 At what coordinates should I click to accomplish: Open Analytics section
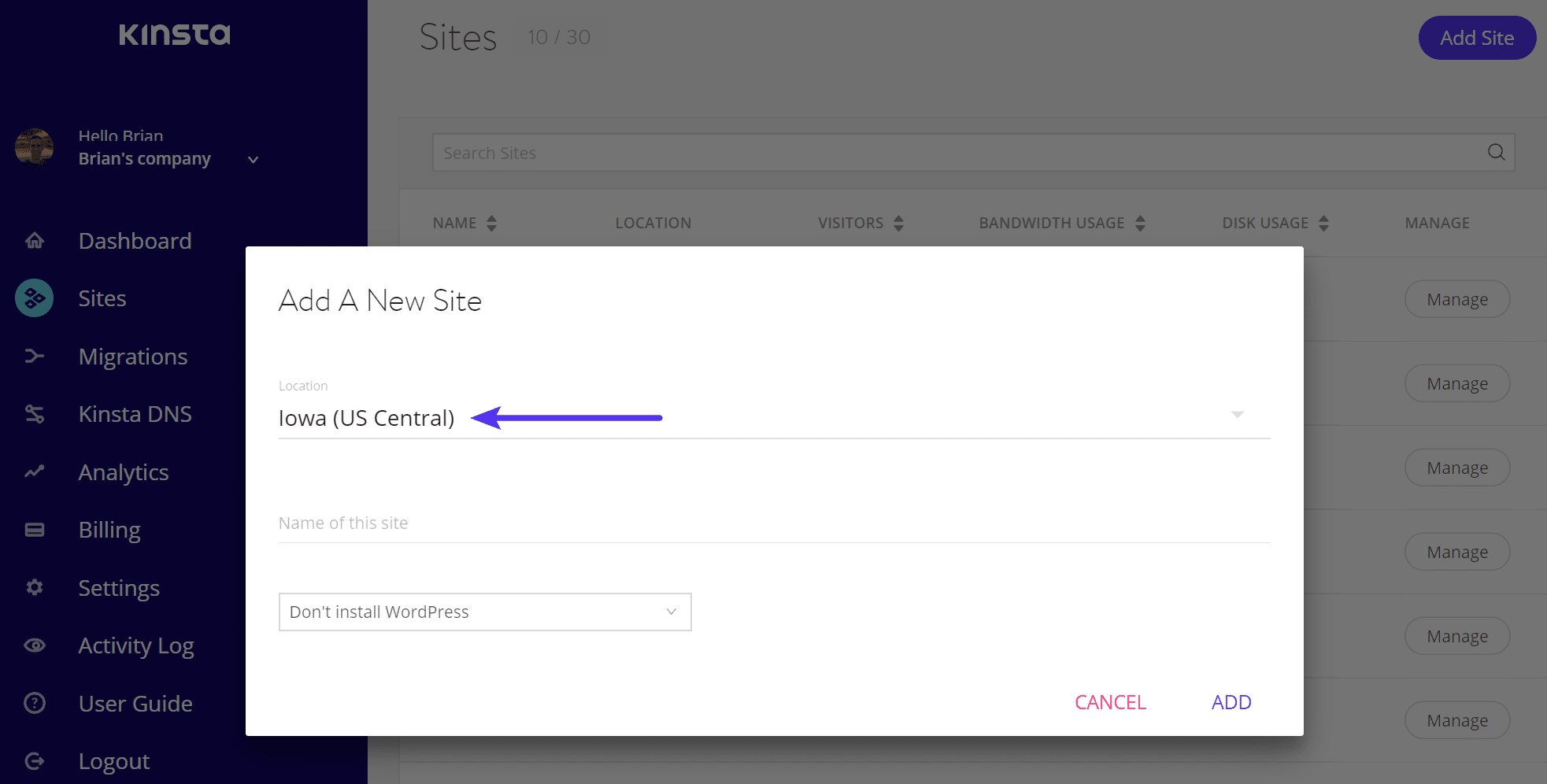[124, 472]
